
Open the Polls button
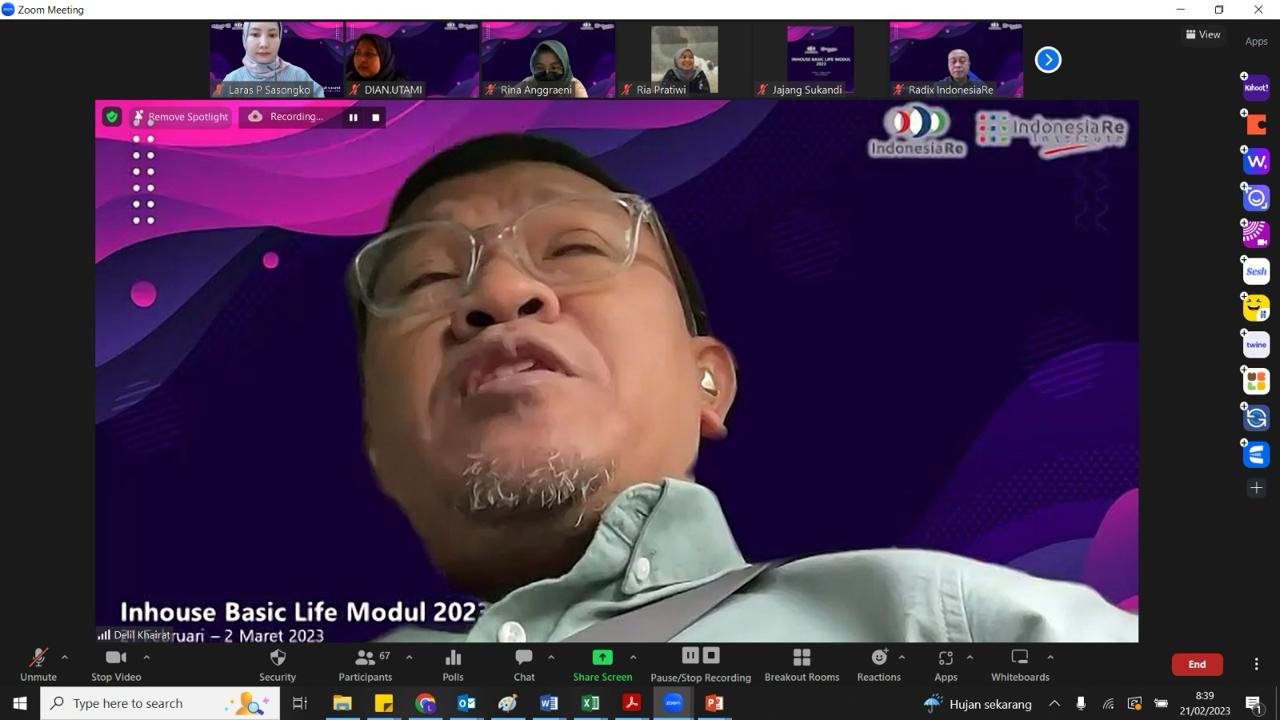(x=453, y=665)
